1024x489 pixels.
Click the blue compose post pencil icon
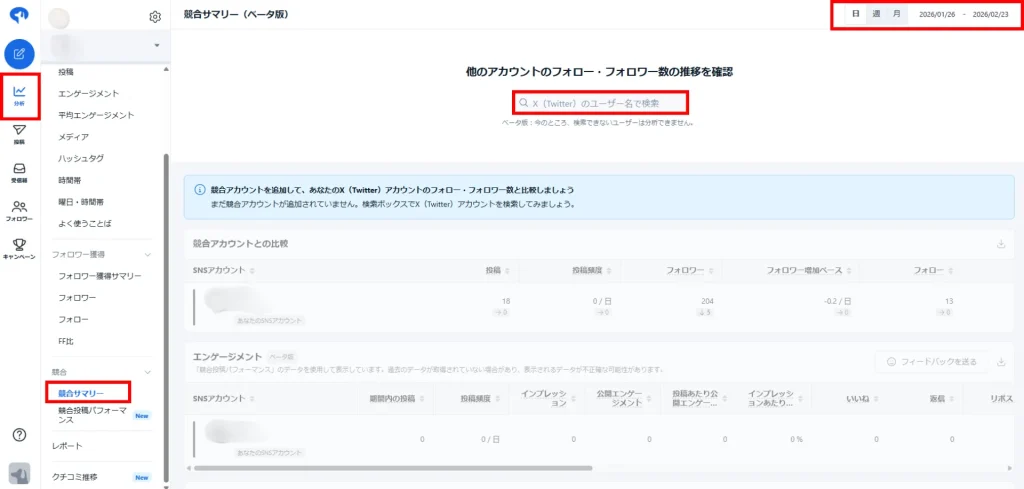[19, 54]
